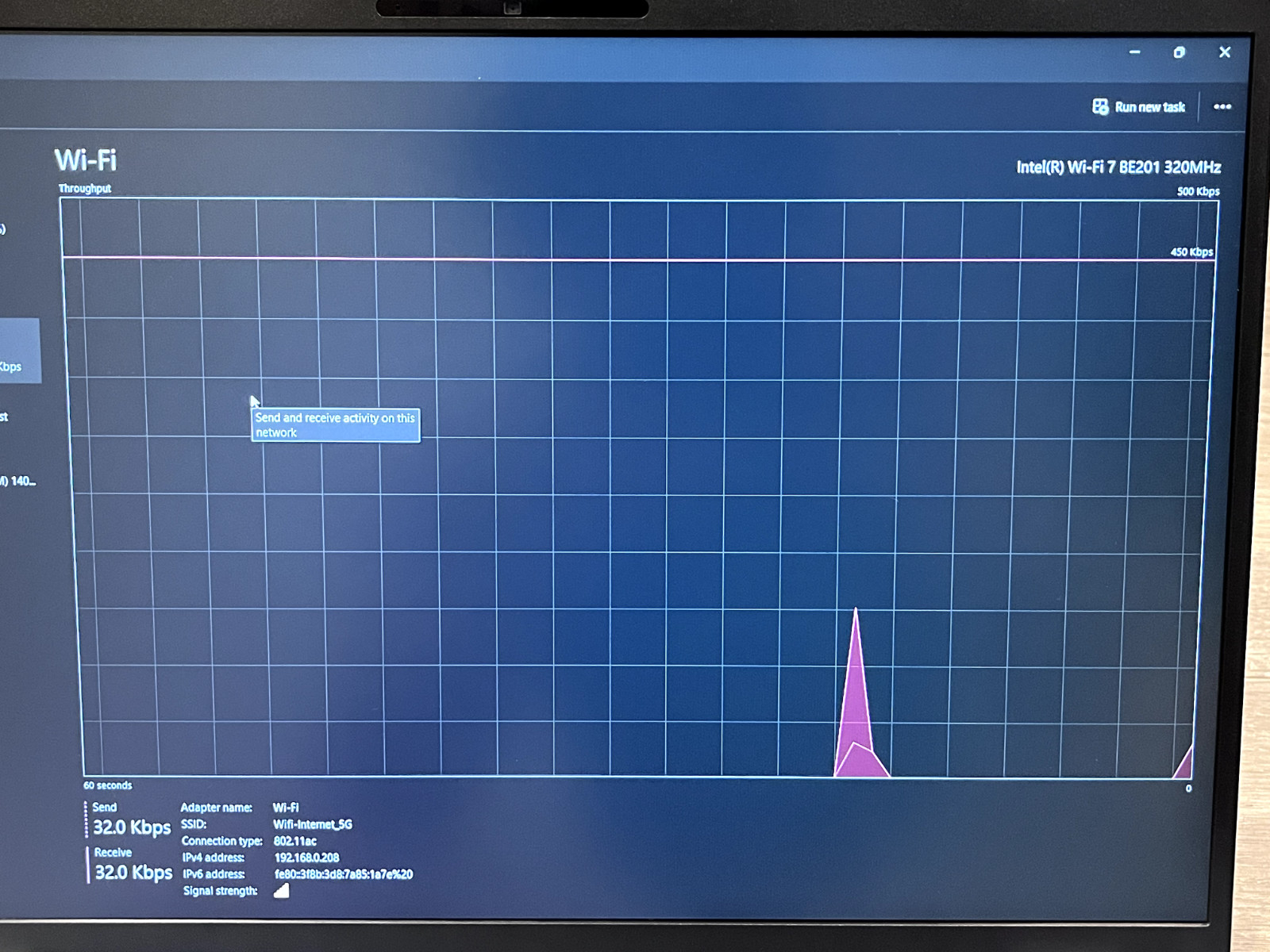Screen dimensions: 1270x952
Task: Click the Send 32.0 Kbps value
Action: tap(132, 827)
